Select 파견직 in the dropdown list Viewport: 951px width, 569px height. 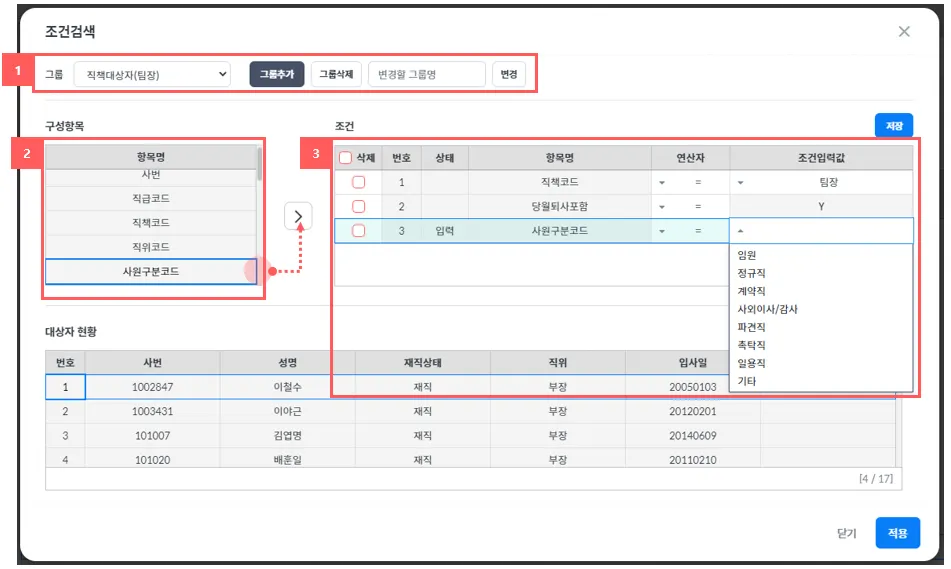tap(751, 327)
